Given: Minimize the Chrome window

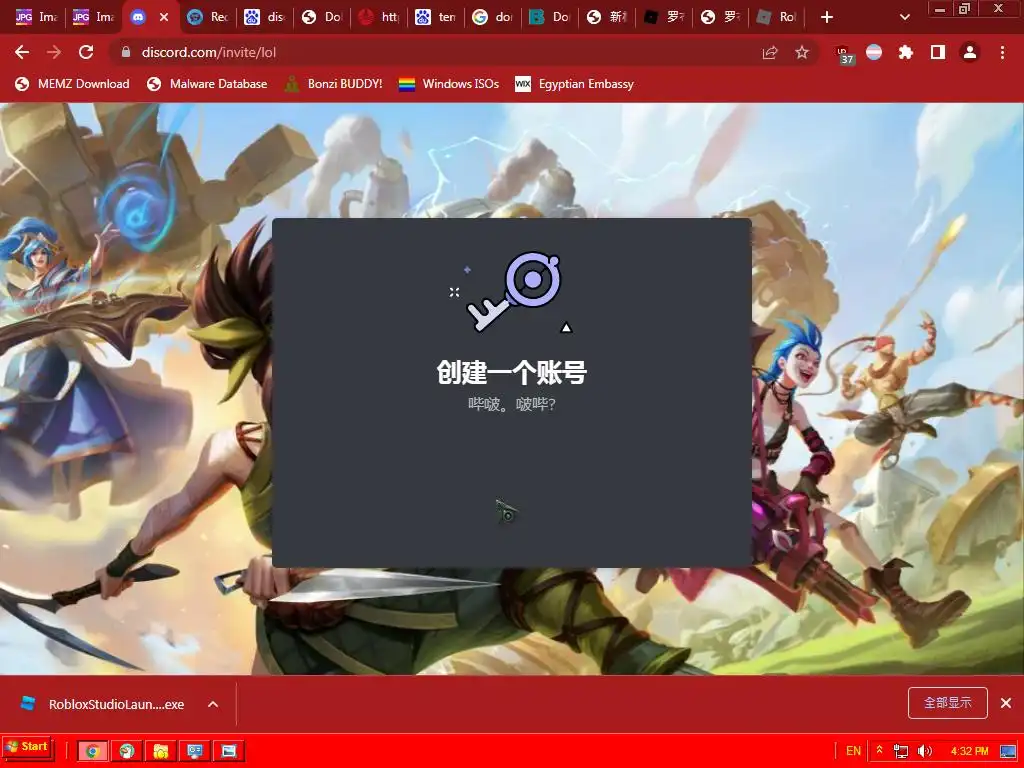Looking at the screenshot, I should 940,9.
